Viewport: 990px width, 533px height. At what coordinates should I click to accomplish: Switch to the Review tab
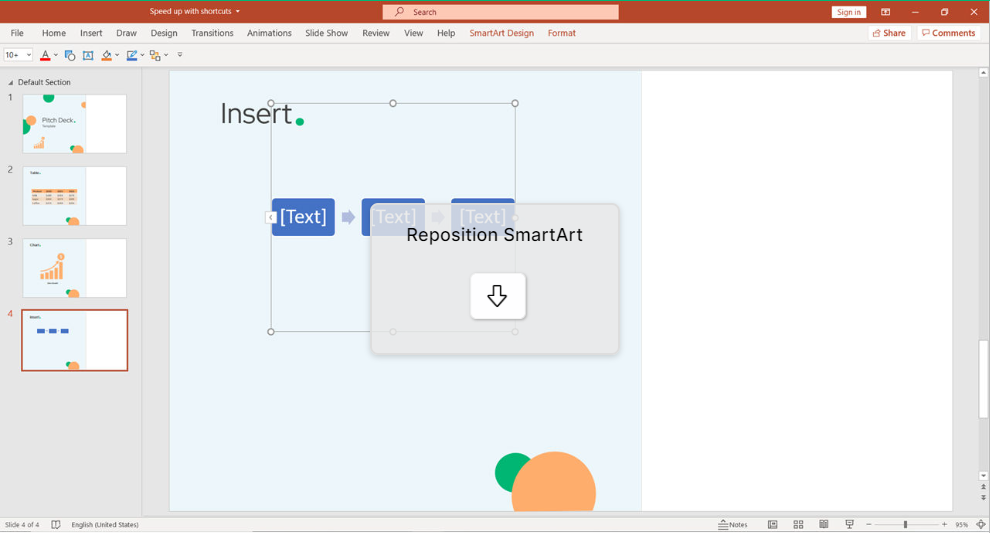pos(376,33)
